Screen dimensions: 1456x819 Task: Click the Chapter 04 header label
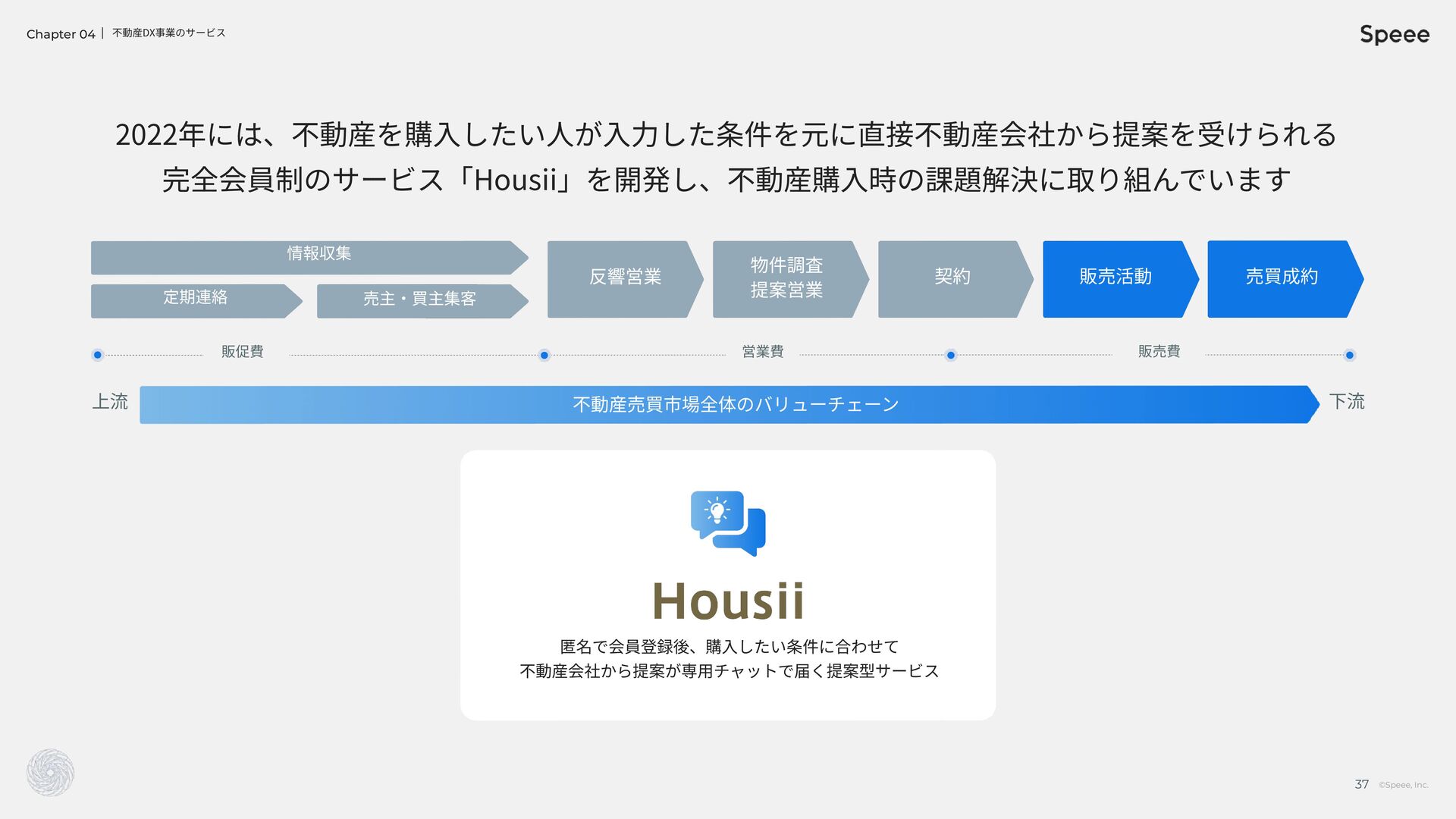coord(61,34)
